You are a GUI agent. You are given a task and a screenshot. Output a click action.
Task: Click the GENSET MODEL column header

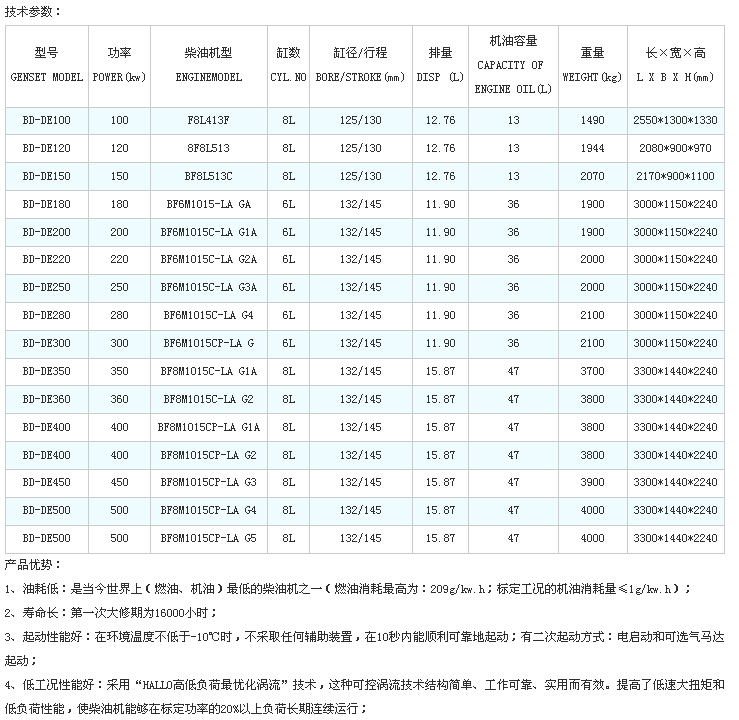click(46, 64)
